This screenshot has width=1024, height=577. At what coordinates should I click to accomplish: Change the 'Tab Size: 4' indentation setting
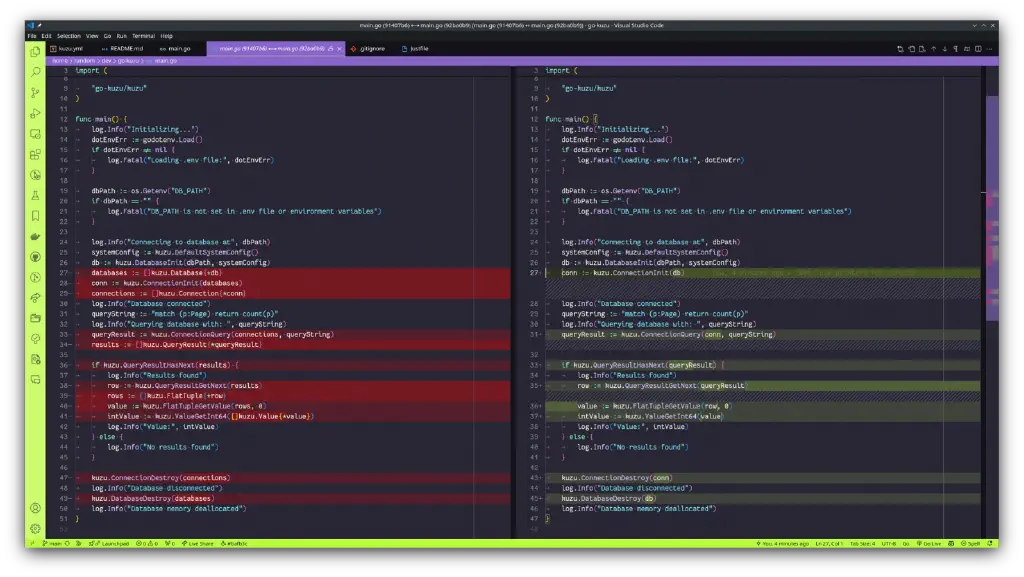(863, 544)
